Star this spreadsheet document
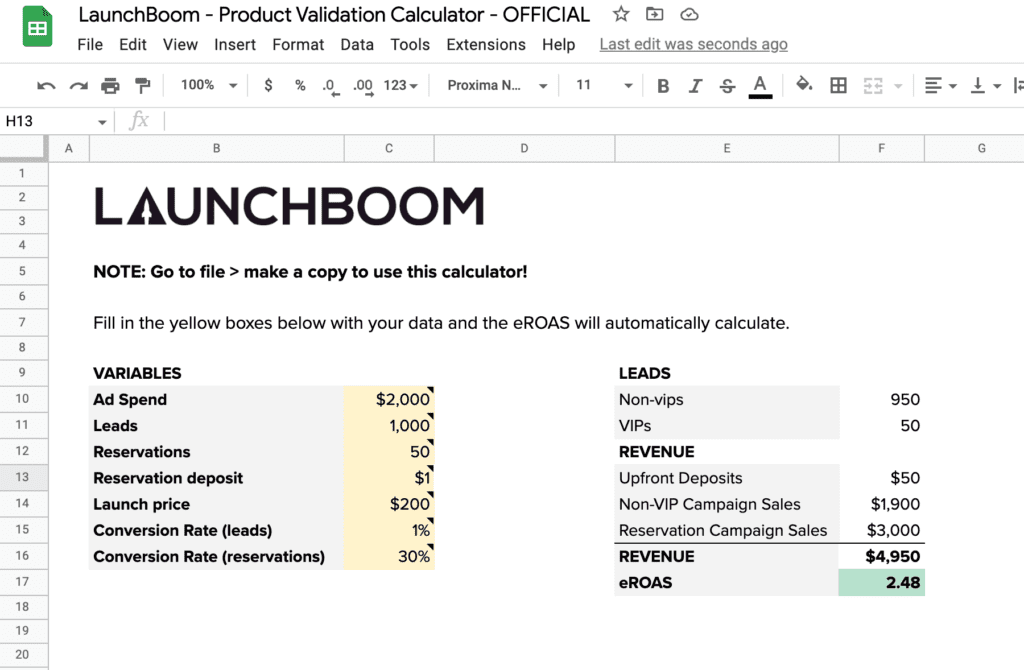The width and height of the screenshot is (1024, 670). tap(620, 14)
